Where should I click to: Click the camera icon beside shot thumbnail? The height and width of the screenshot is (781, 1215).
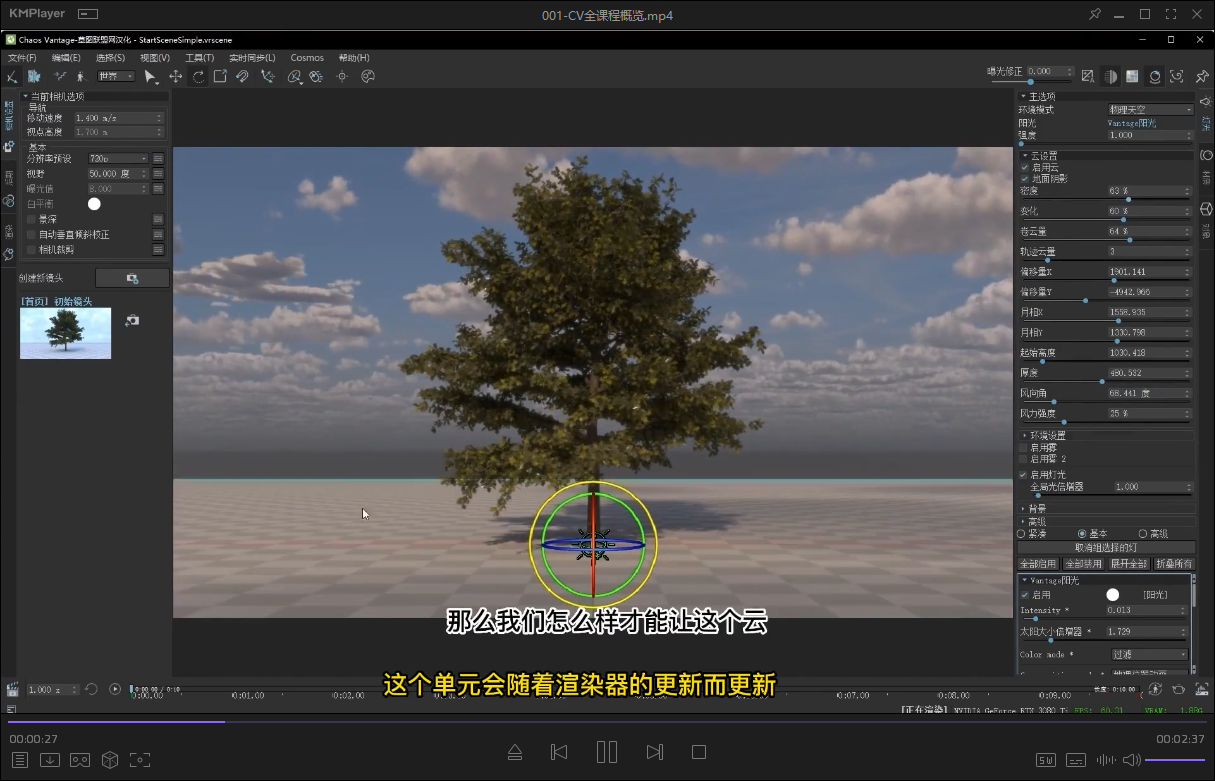coord(131,320)
